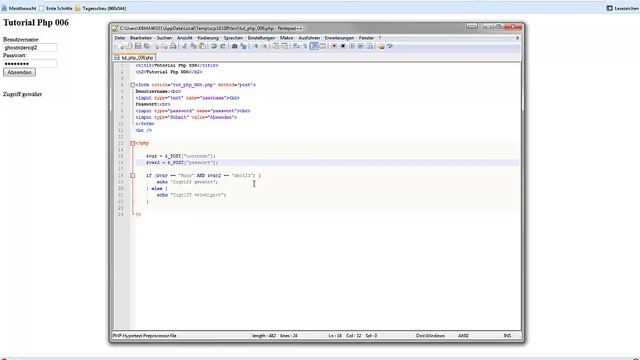Open Find with the binoculars icon
640x360 pixels.
234,46
